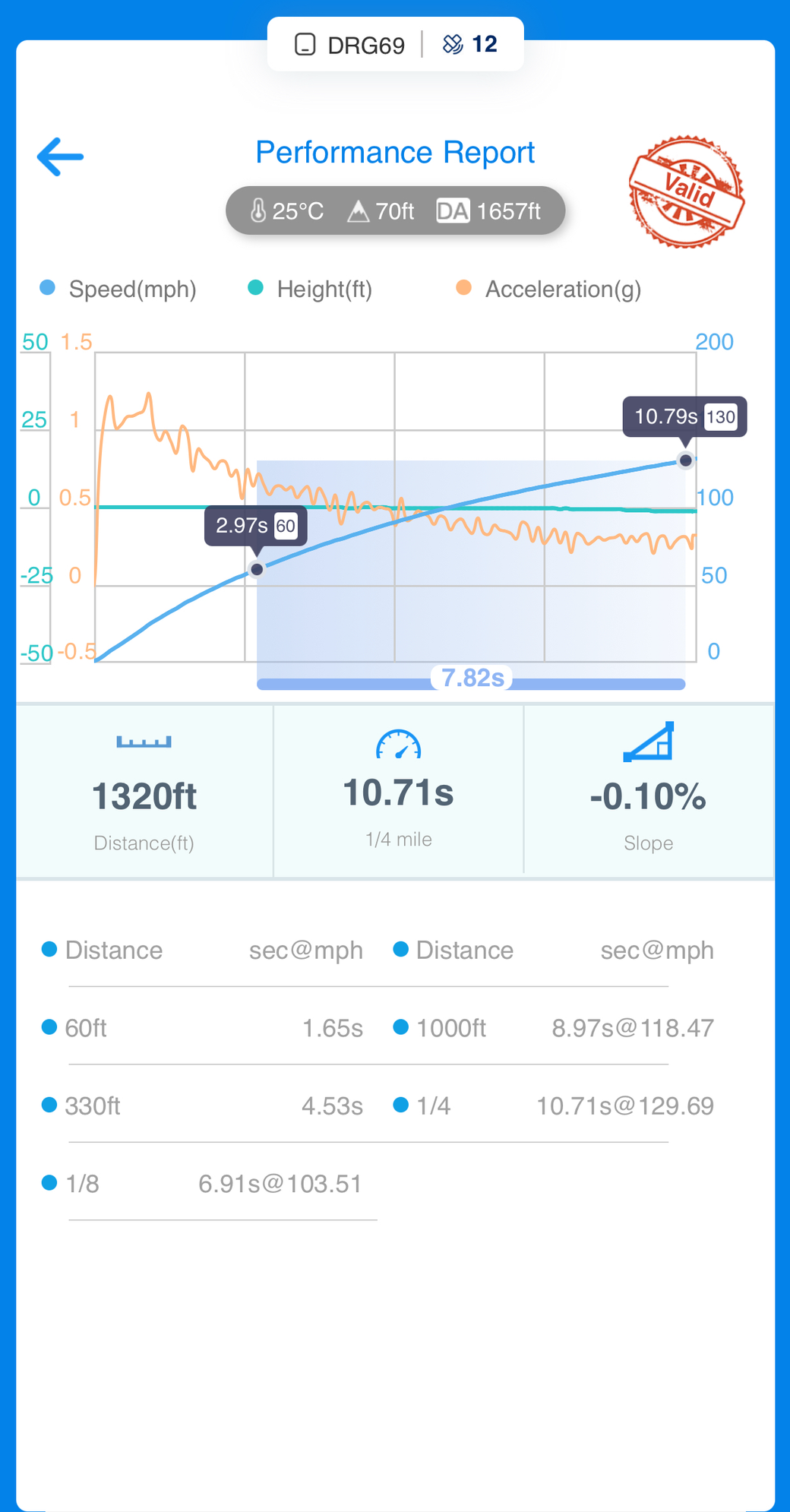Select the 2.97s 60 mph marker point
This screenshot has height=1512, width=790.
click(x=257, y=569)
